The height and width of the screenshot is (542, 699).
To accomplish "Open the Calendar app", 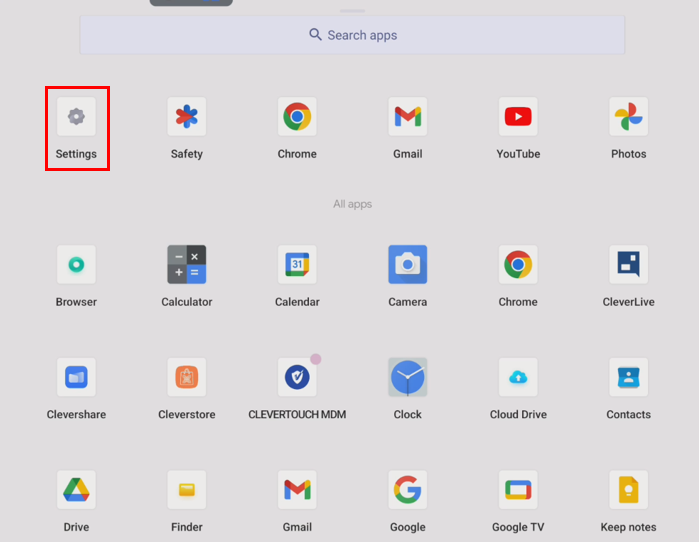I will (297, 265).
